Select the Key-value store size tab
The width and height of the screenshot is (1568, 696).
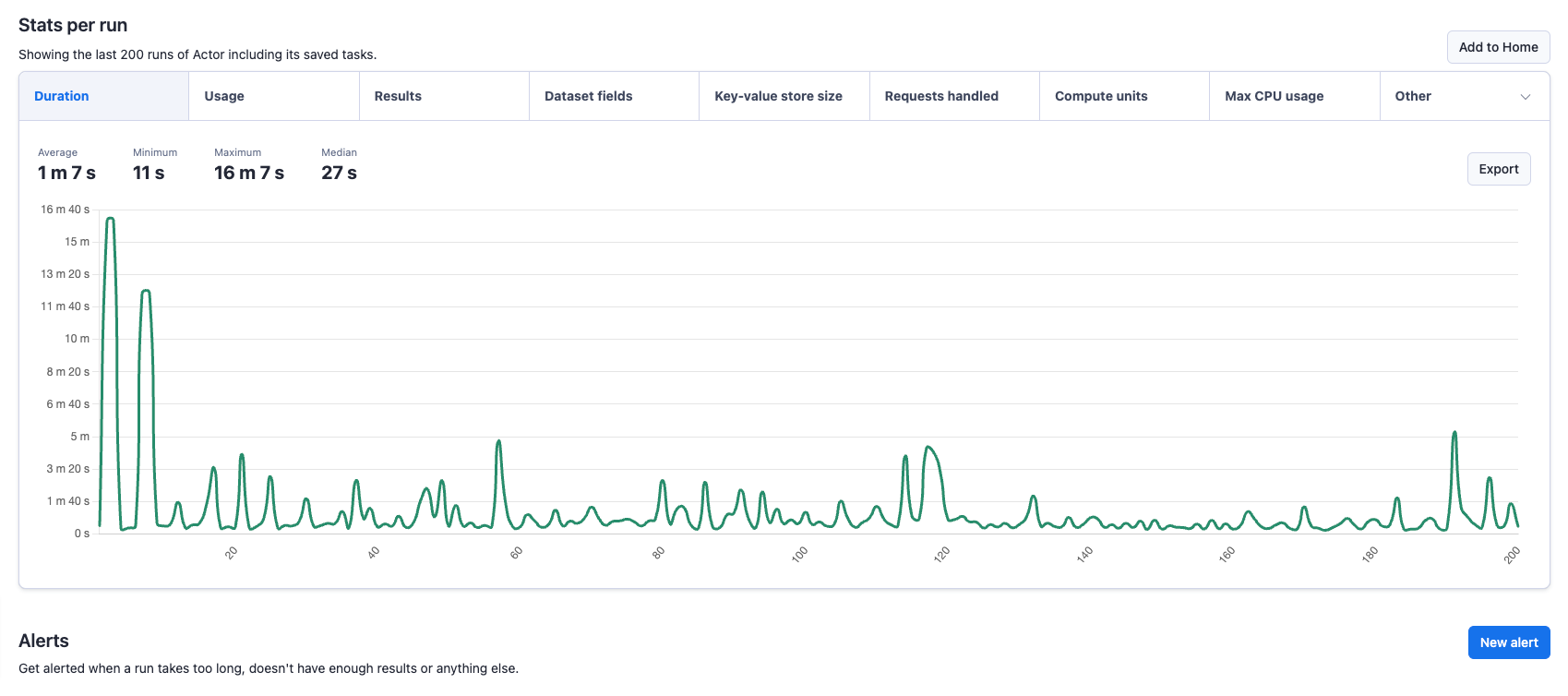(784, 96)
